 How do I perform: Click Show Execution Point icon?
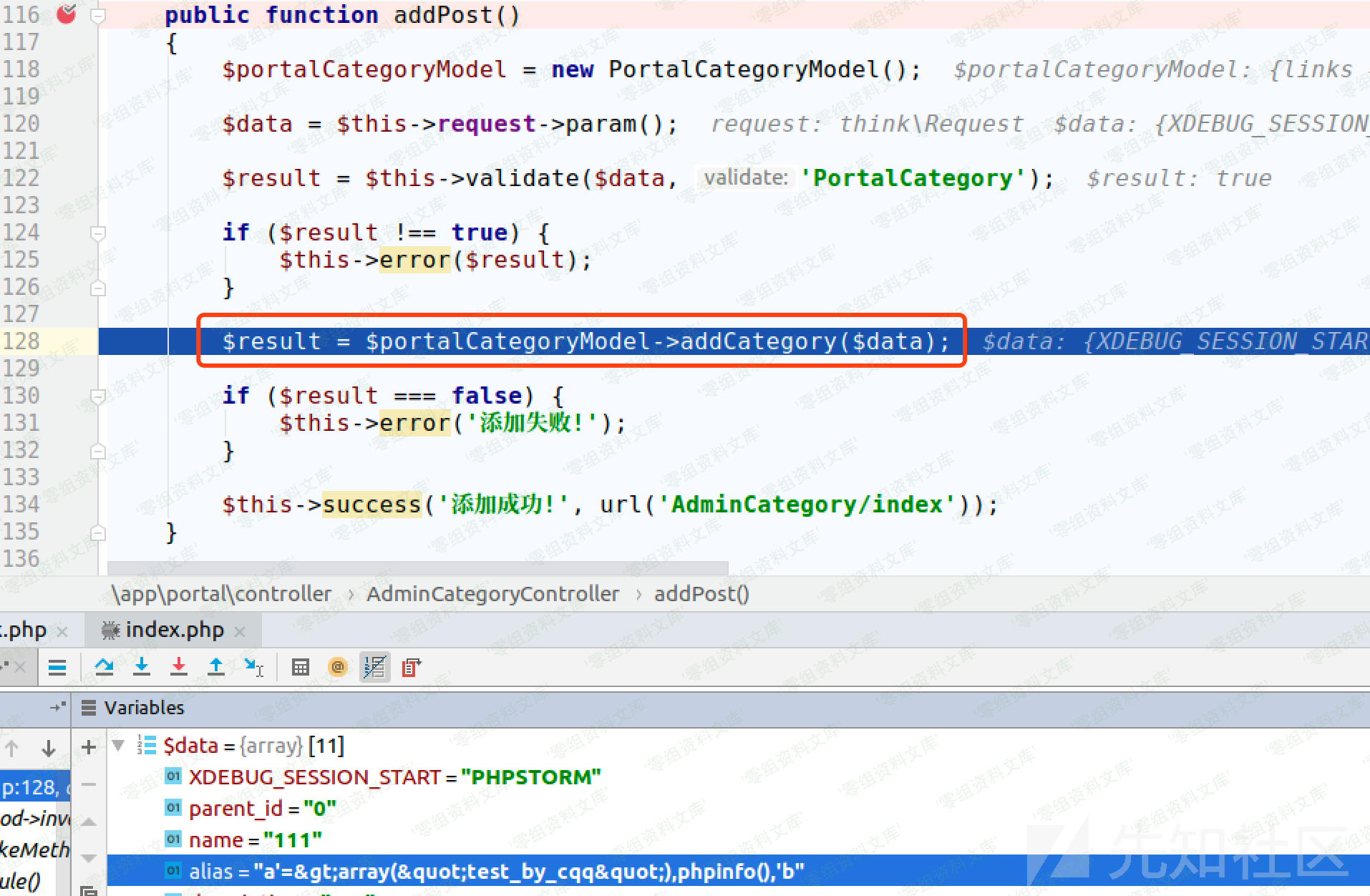pos(57,667)
